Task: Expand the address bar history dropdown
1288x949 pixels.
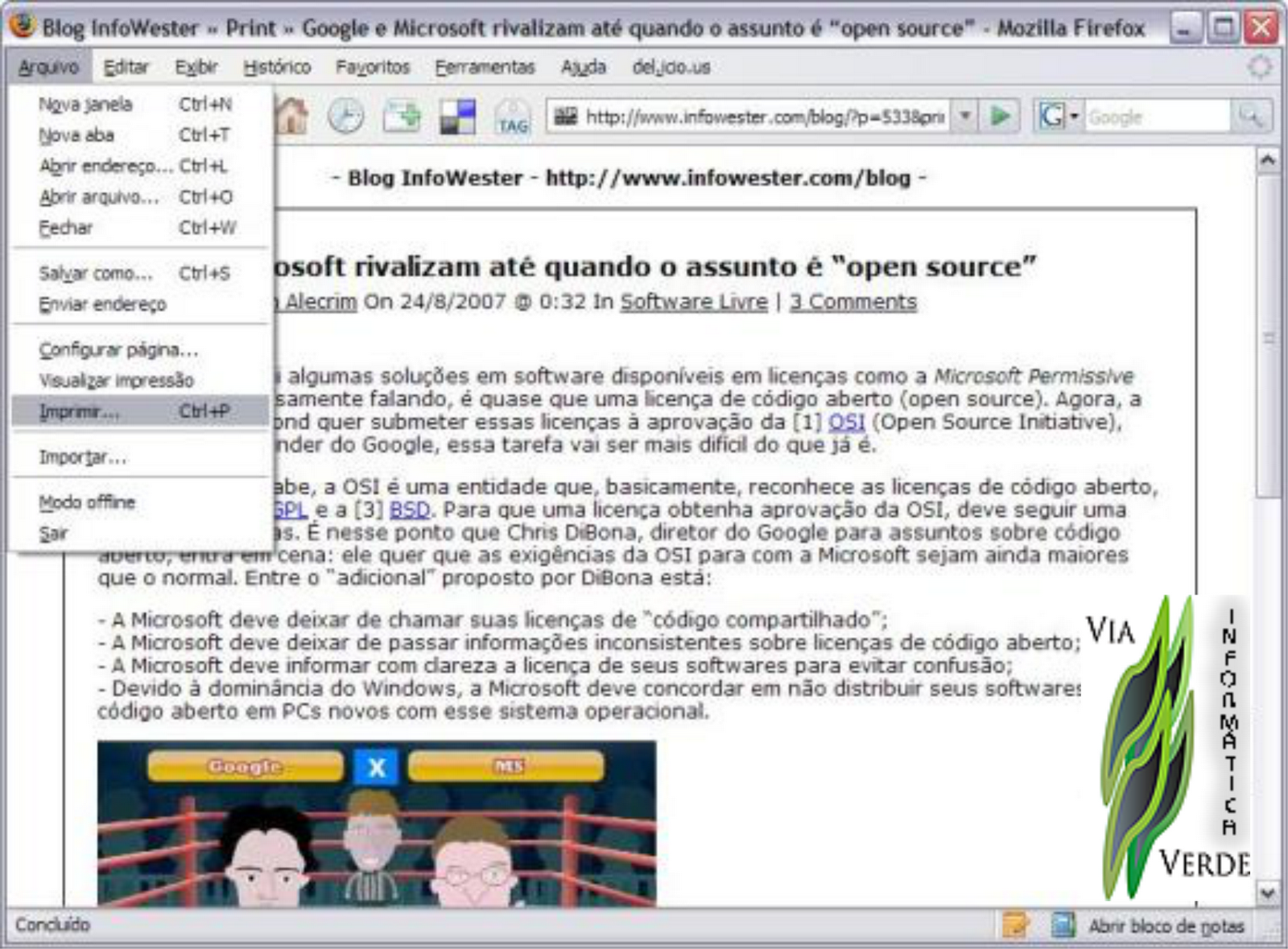Action: click(x=964, y=117)
